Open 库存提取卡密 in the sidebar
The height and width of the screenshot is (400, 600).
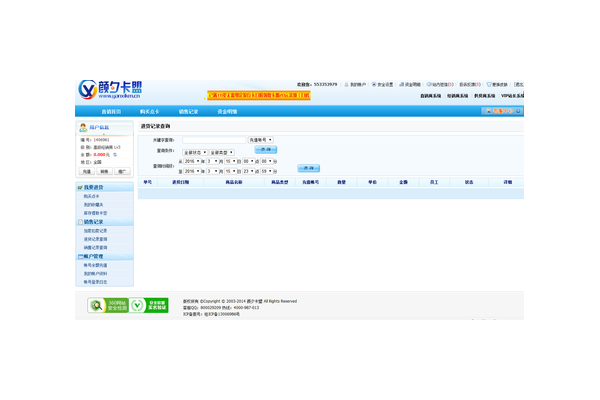point(95,213)
